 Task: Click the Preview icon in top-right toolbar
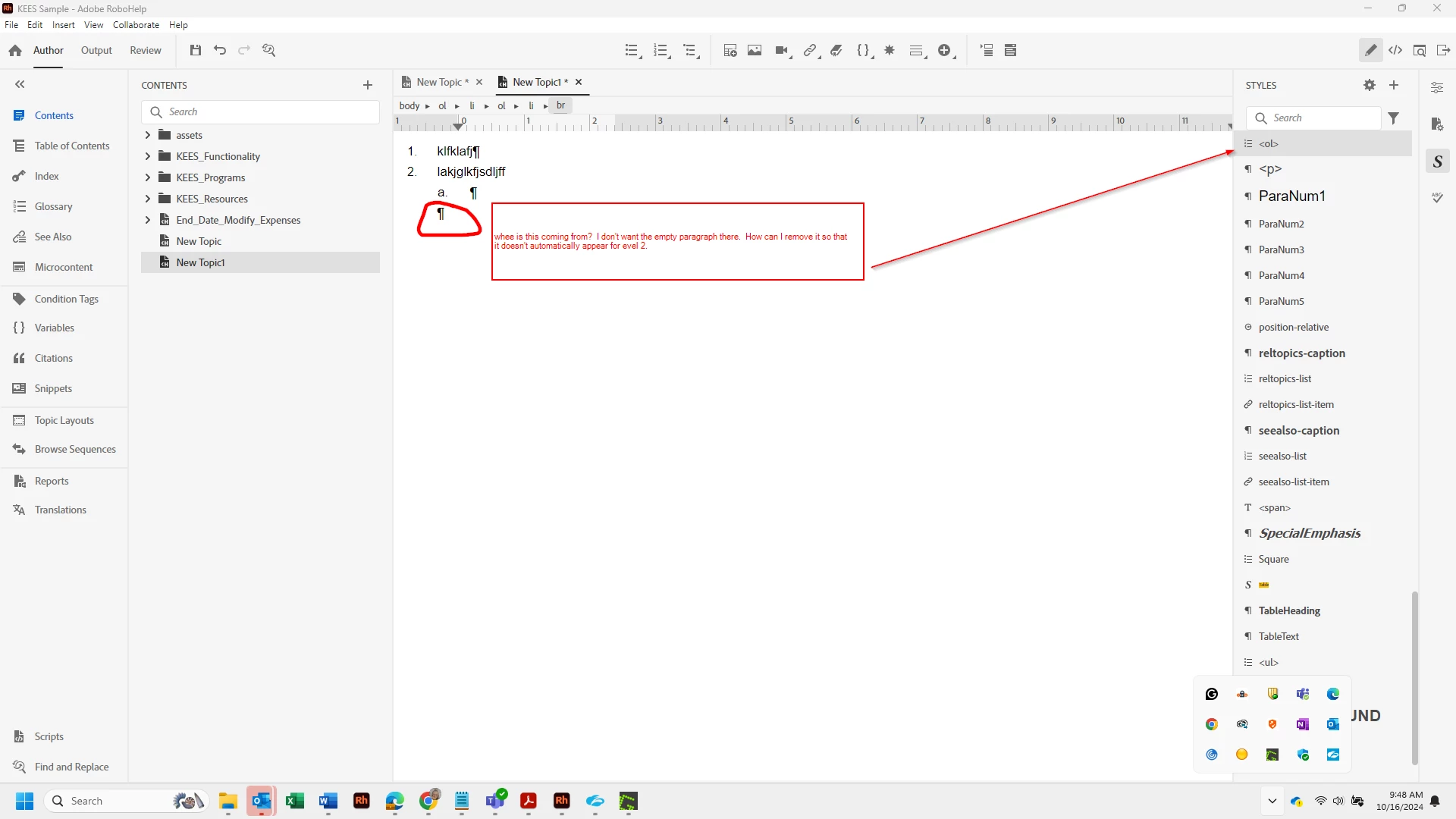click(1420, 50)
